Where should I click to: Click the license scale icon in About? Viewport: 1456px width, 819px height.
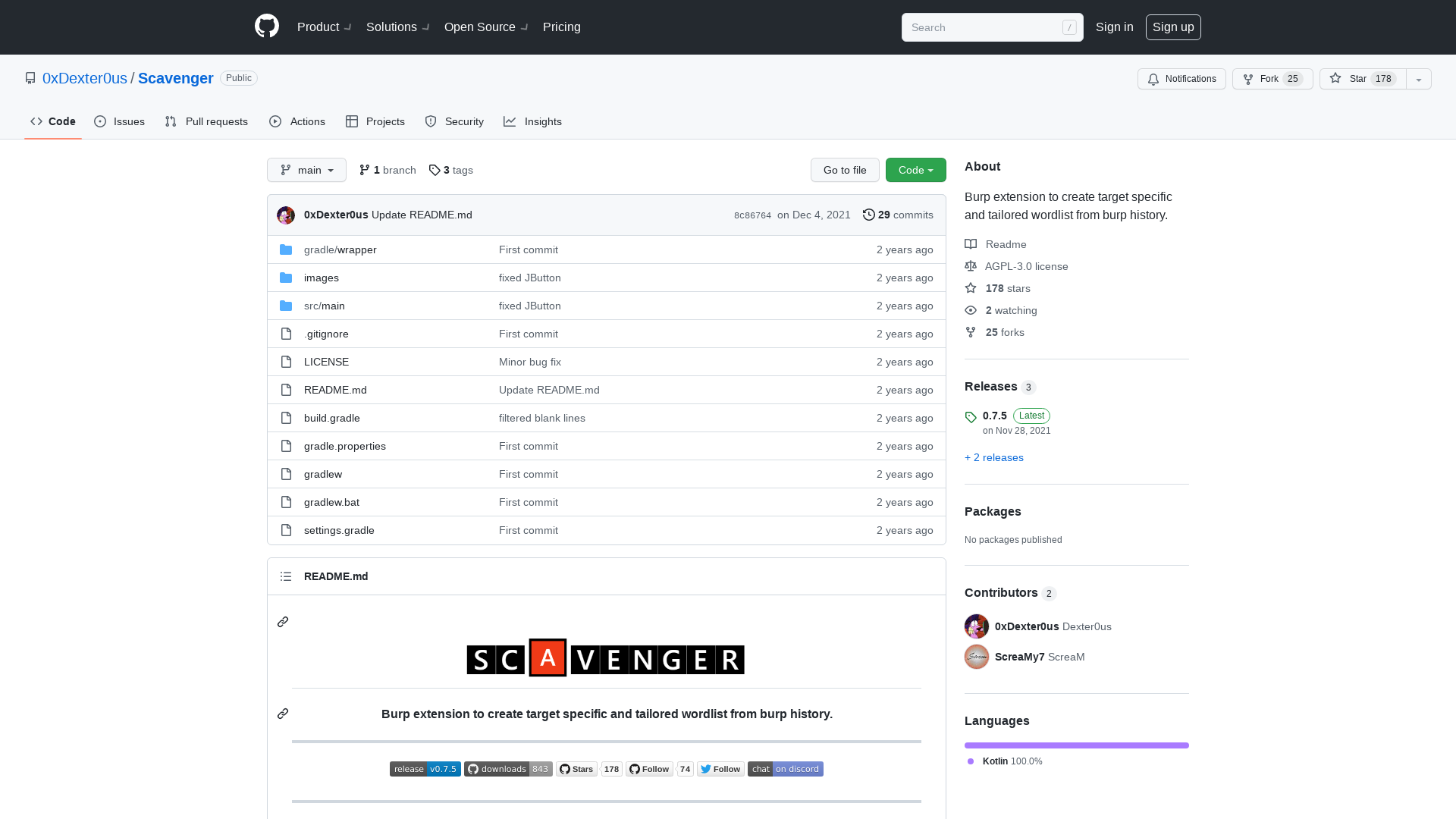tap(971, 266)
